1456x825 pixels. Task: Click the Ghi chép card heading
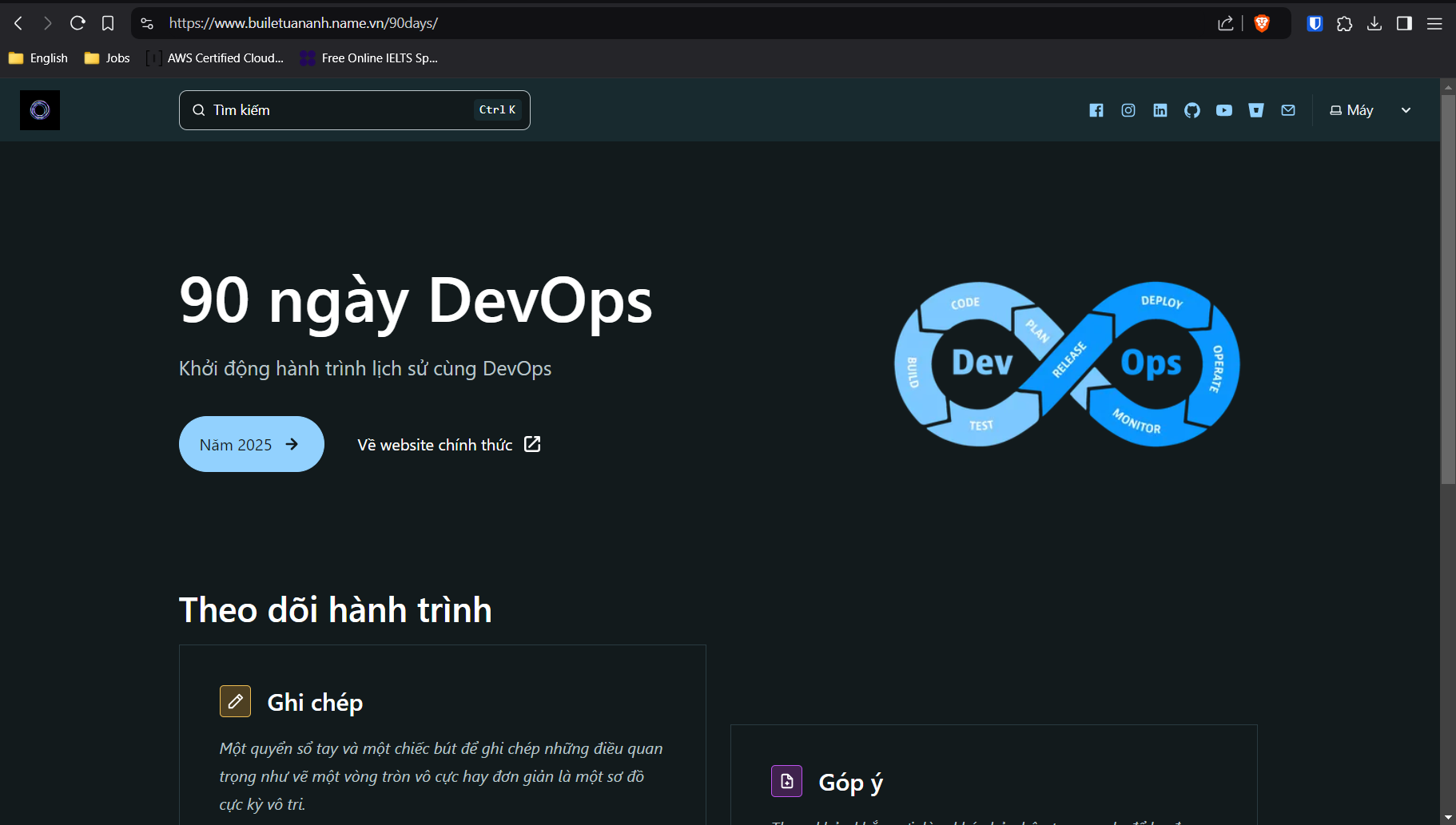click(315, 703)
